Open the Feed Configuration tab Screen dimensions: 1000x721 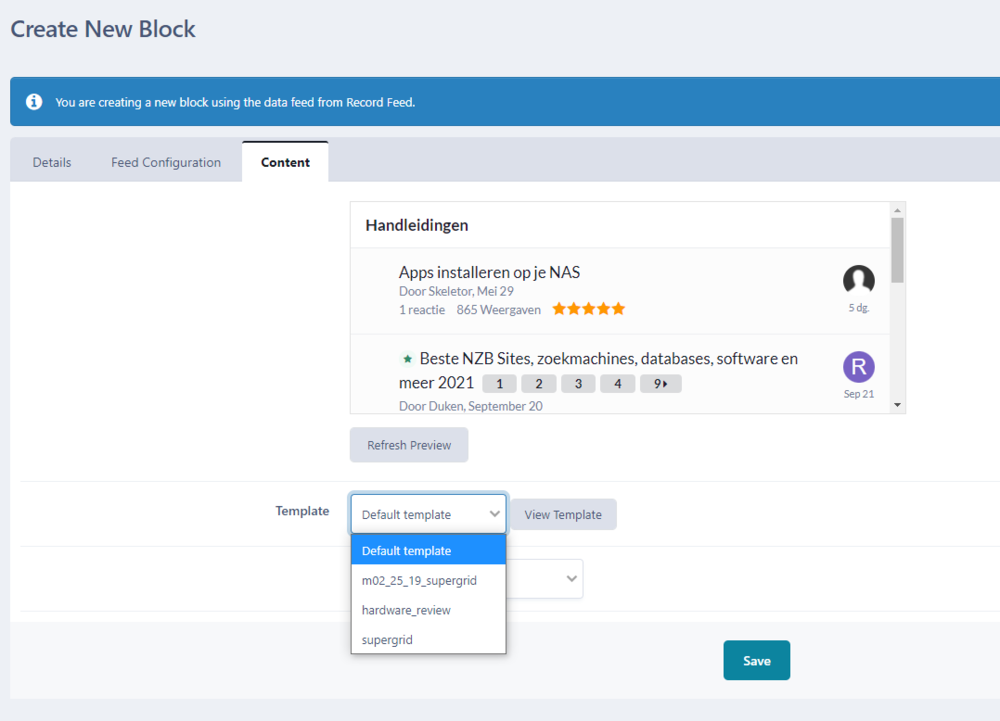166,162
